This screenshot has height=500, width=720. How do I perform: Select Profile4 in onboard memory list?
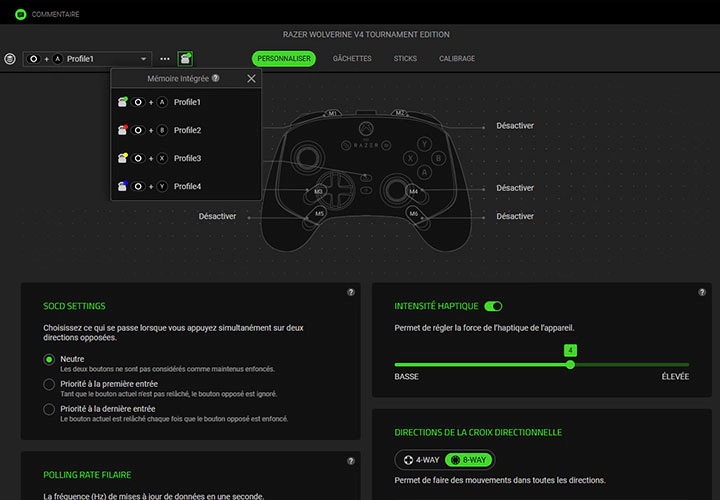(186, 186)
